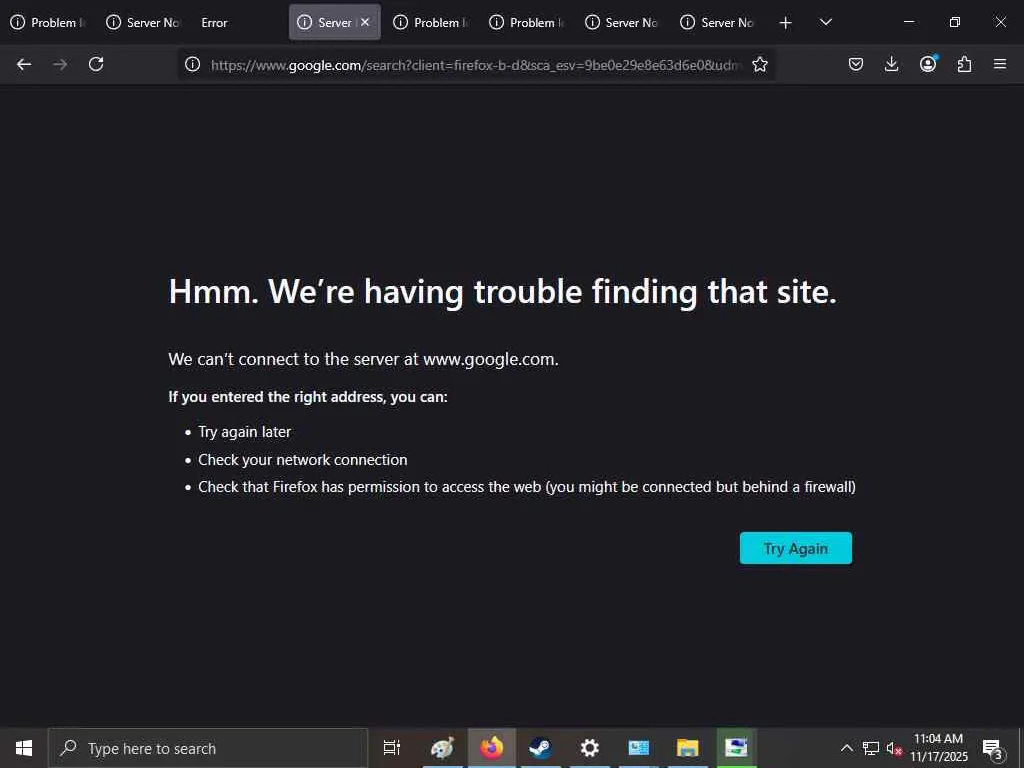Image resolution: width=1024 pixels, height=768 pixels.
Task: Restore down the Firefox window
Action: 954,22
